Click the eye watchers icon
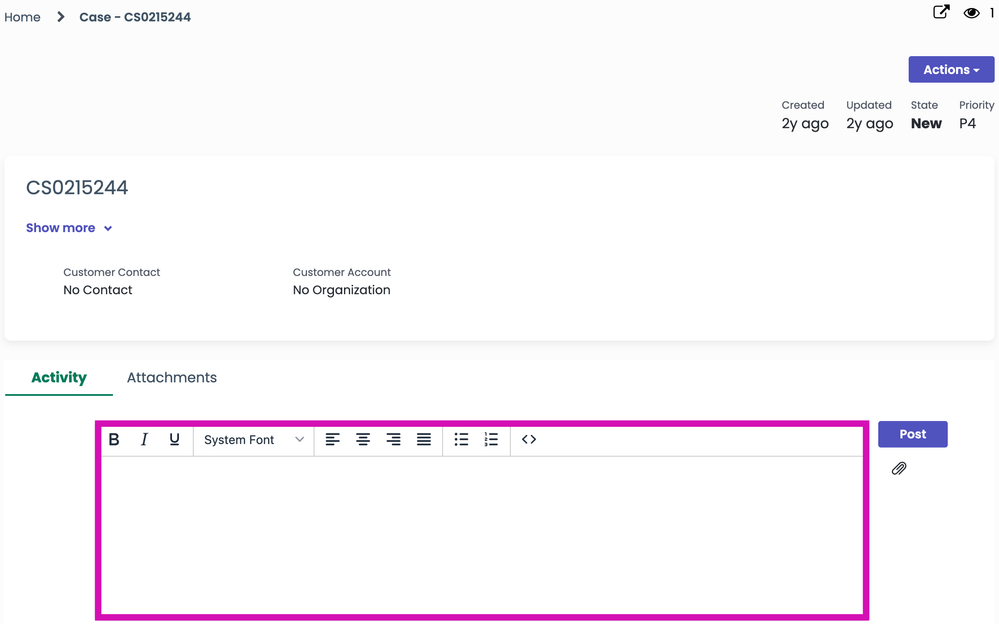The width and height of the screenshot is (999, 624). pyautogui.click(x=971, y=14)
